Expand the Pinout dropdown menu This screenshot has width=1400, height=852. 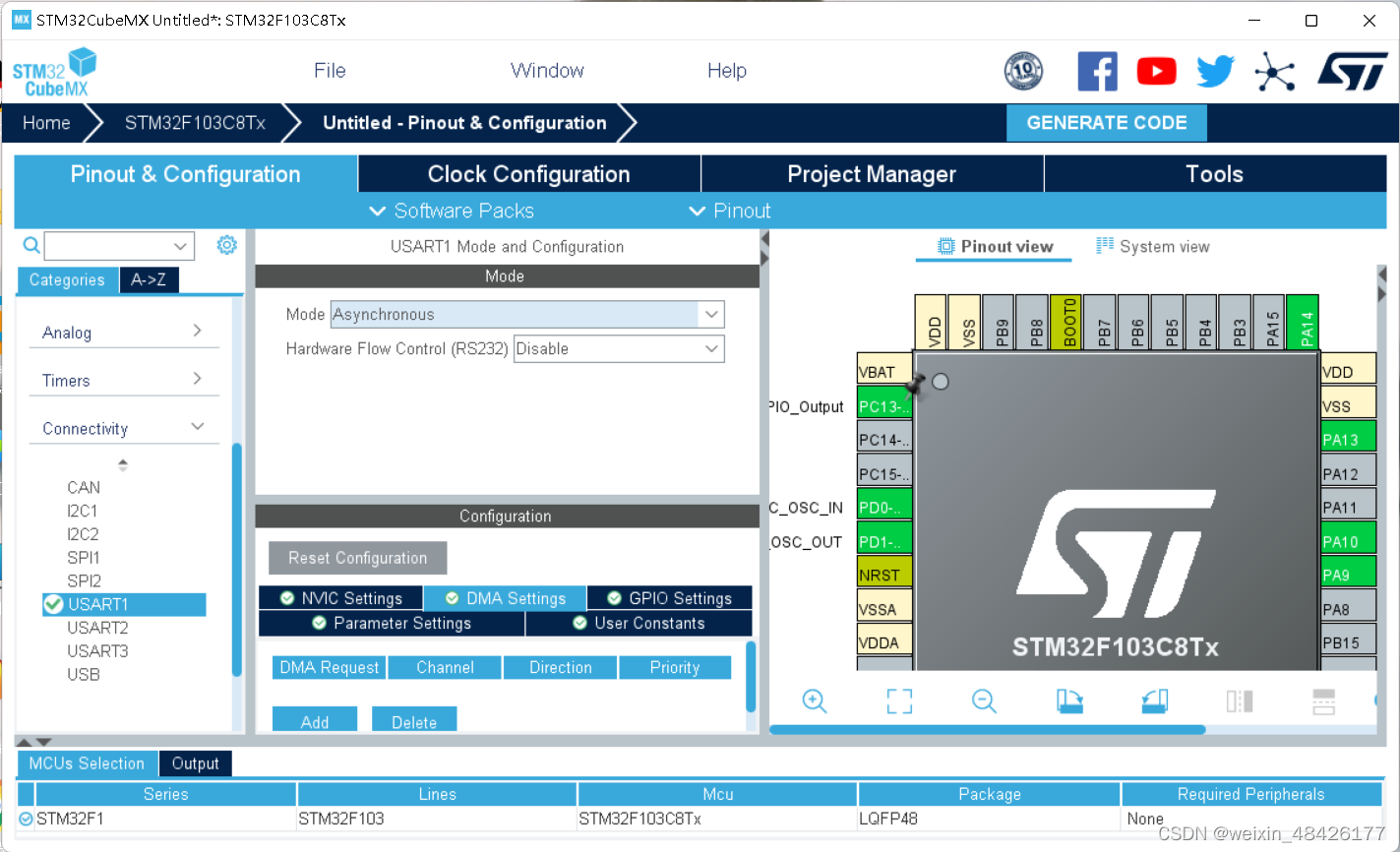(729, 211)
